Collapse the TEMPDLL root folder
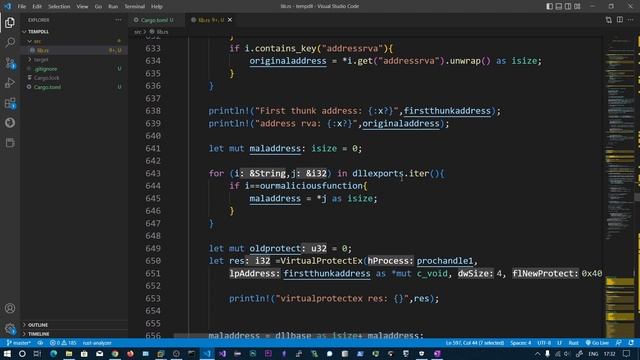This screenshot has height=360, width=640. (39, 31)
